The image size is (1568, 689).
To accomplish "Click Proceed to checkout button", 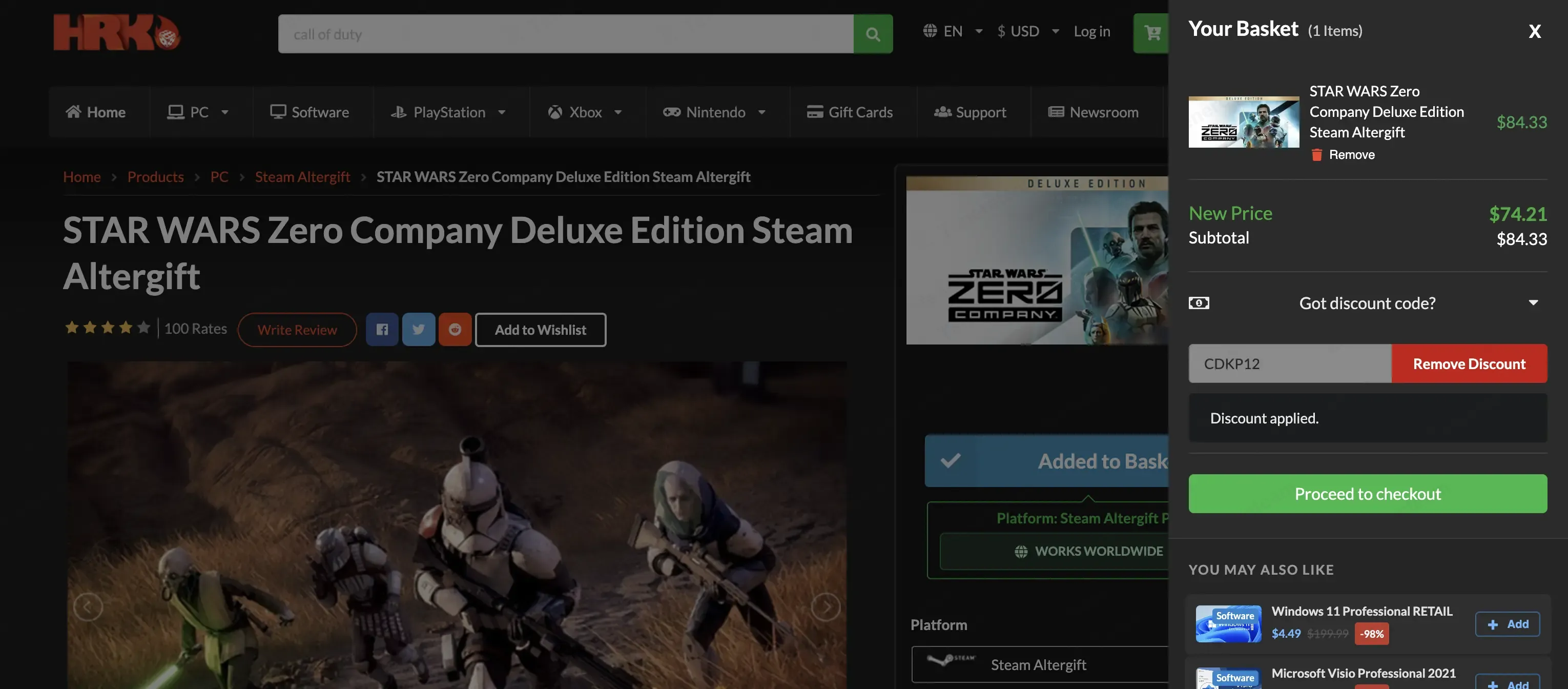I will click(x=1367, y=494).
